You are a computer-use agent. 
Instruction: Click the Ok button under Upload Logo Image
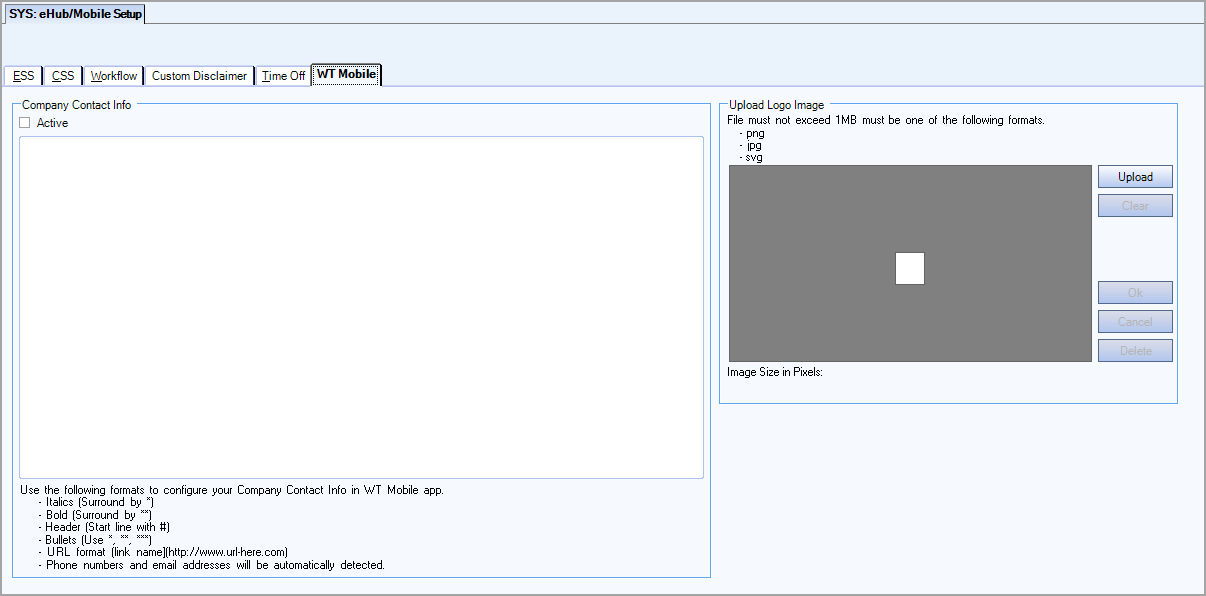[1135, 292]
